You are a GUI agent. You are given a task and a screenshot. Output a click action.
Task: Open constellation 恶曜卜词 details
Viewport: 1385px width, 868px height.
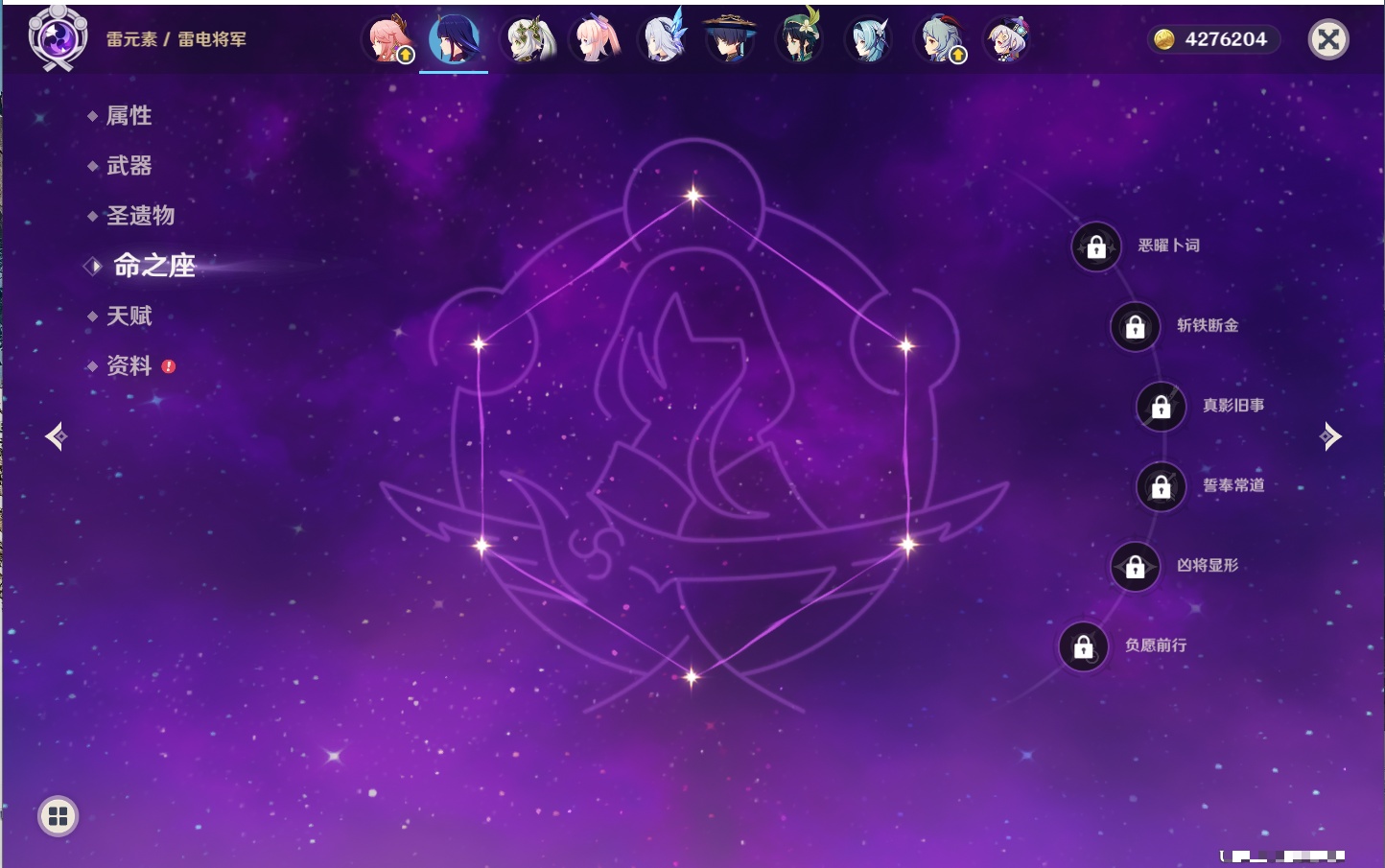pyautogui.click(x=1168, y=246)
